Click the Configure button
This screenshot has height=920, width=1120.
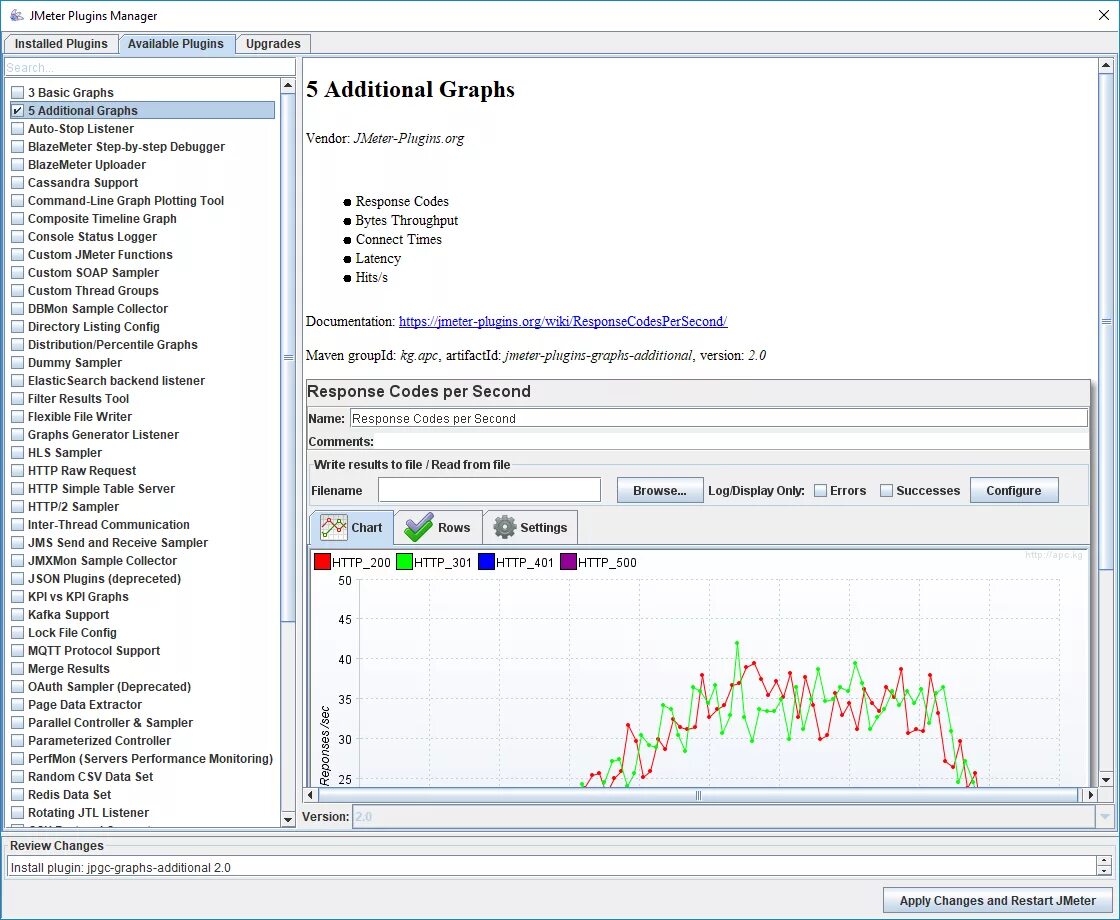(1014, 491)
